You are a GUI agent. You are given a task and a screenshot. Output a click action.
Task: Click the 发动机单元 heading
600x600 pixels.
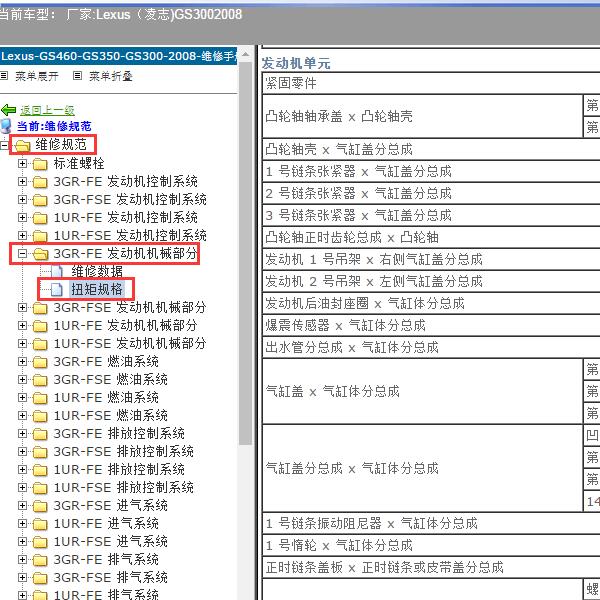(x=296, y=64)
